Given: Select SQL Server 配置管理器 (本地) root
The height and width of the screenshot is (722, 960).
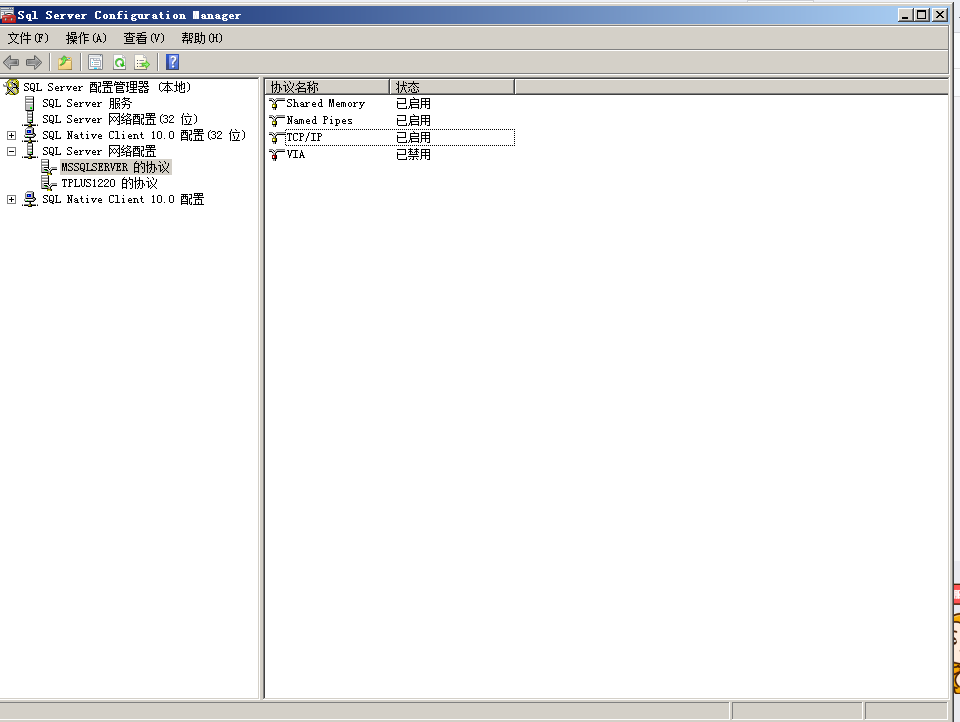Looking at the screenshot, I should pos(107,87).
